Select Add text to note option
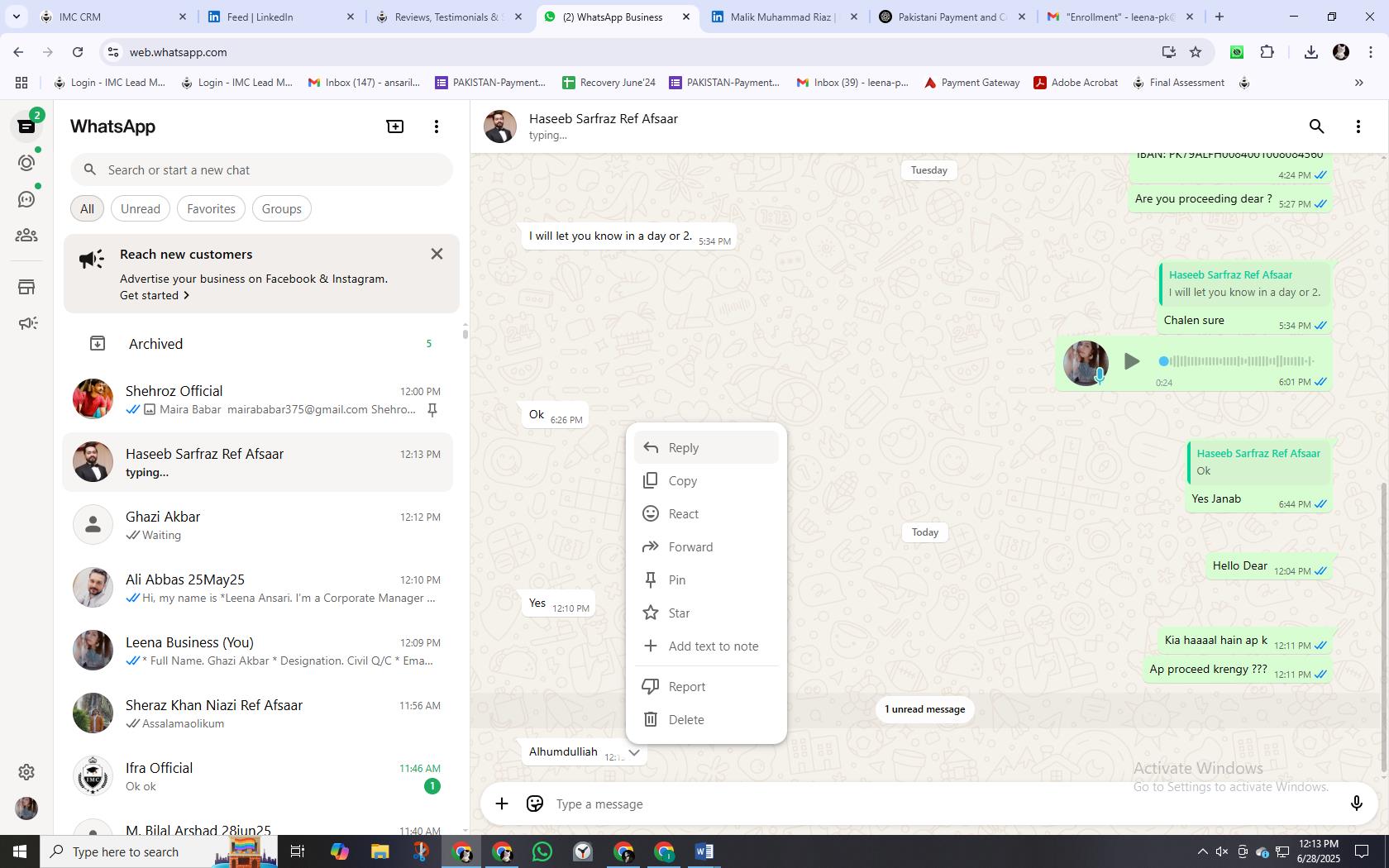 click(x=706, y=646)
